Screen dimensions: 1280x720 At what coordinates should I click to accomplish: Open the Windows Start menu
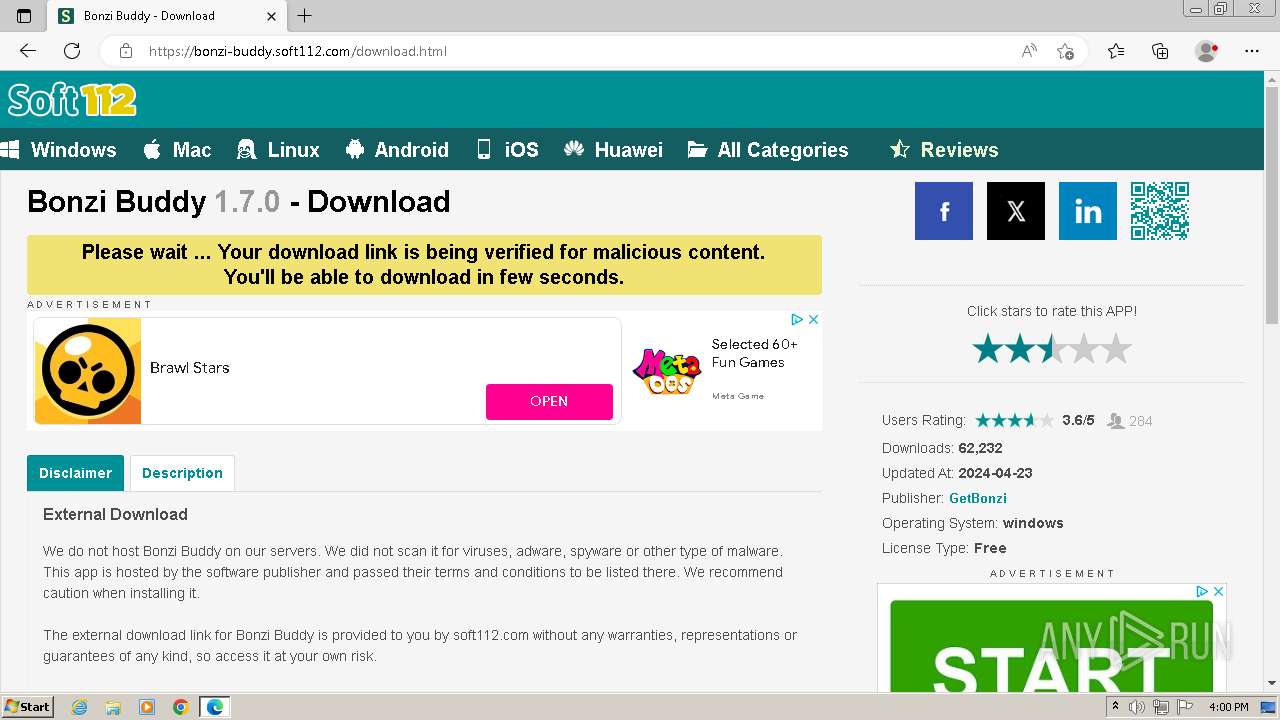tap(27, 706)
